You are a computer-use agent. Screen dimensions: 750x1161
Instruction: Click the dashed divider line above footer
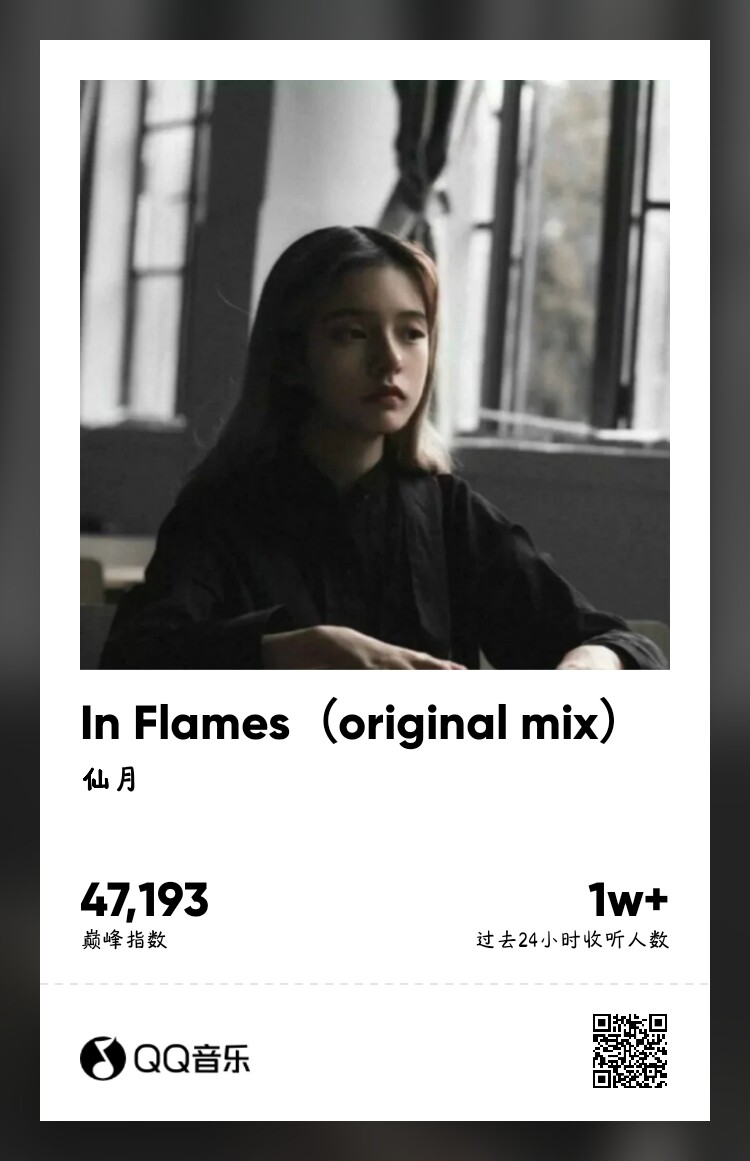[375, 984]
